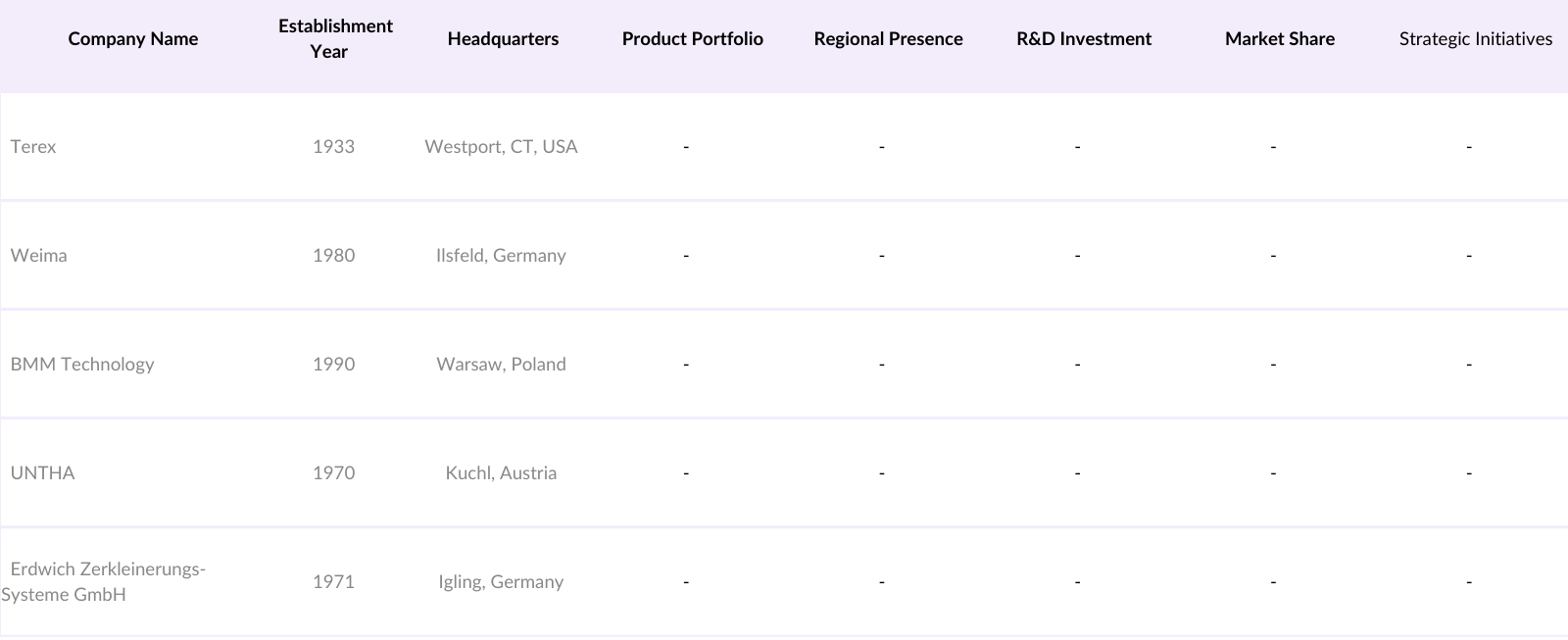Click the Igling, Germany cell
This screenshot has width=1568, height=640.
click(501, 582)
